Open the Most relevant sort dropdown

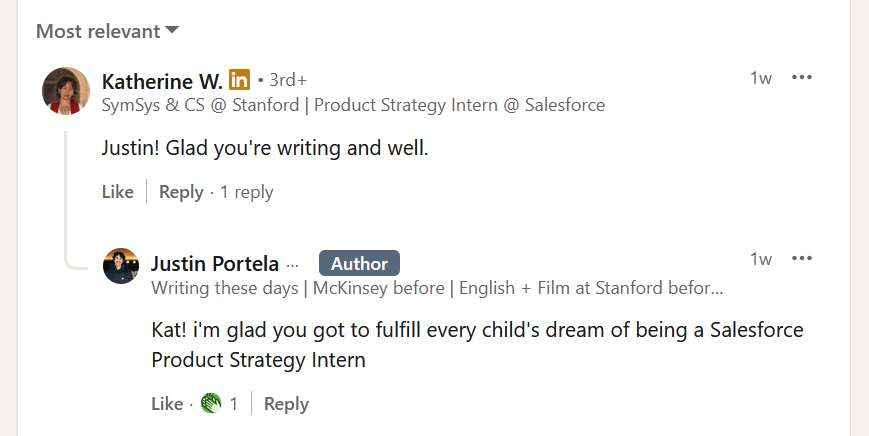pyautogui.click(x=107, y=31)
